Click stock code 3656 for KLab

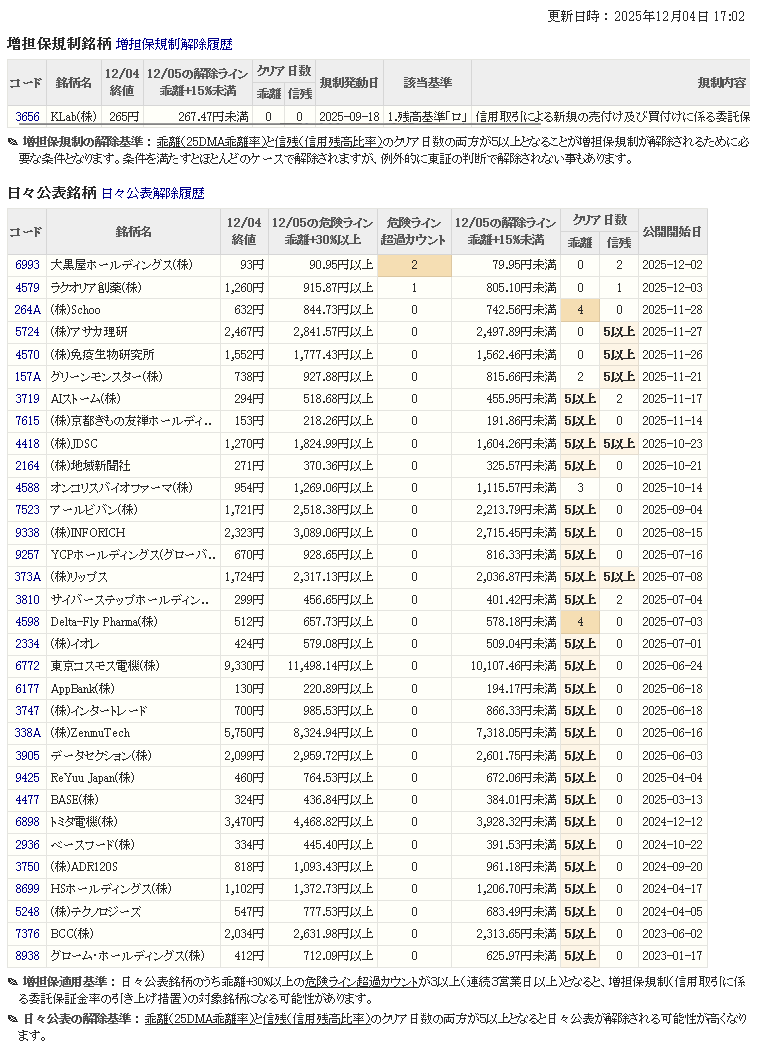(x=27, y=117)
